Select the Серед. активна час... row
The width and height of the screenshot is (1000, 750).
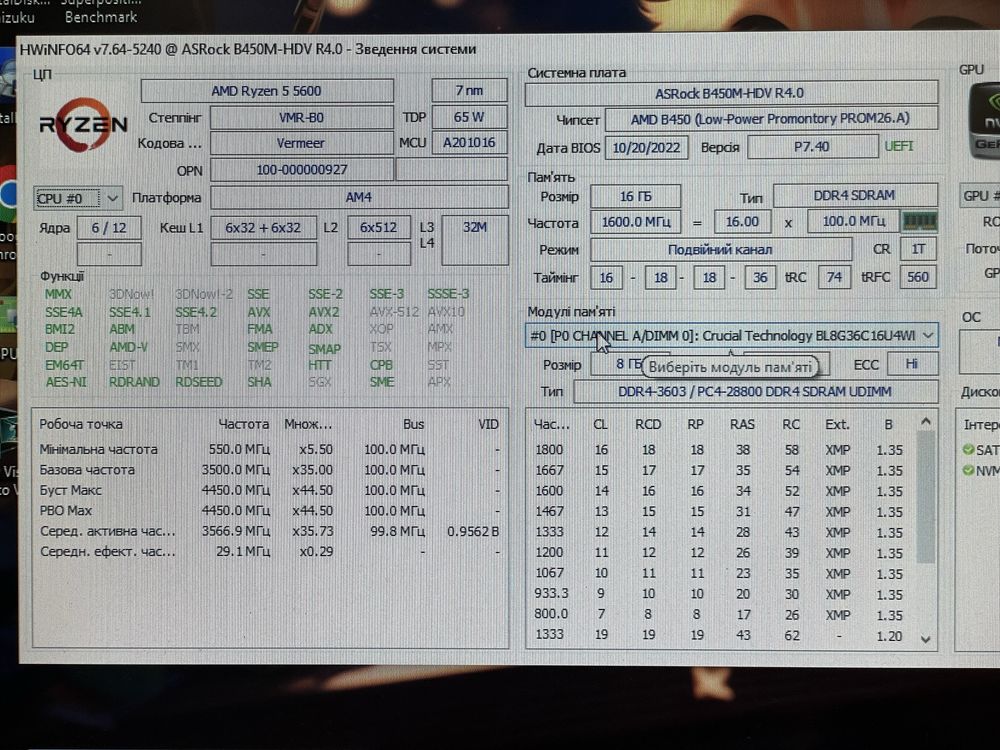269,531
